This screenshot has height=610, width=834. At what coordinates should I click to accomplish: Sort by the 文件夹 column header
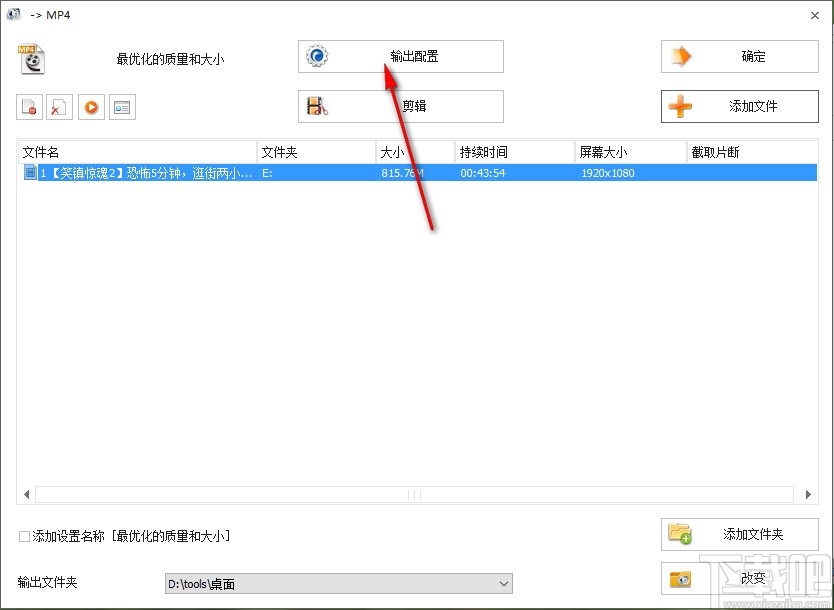(x=316, y=153)
